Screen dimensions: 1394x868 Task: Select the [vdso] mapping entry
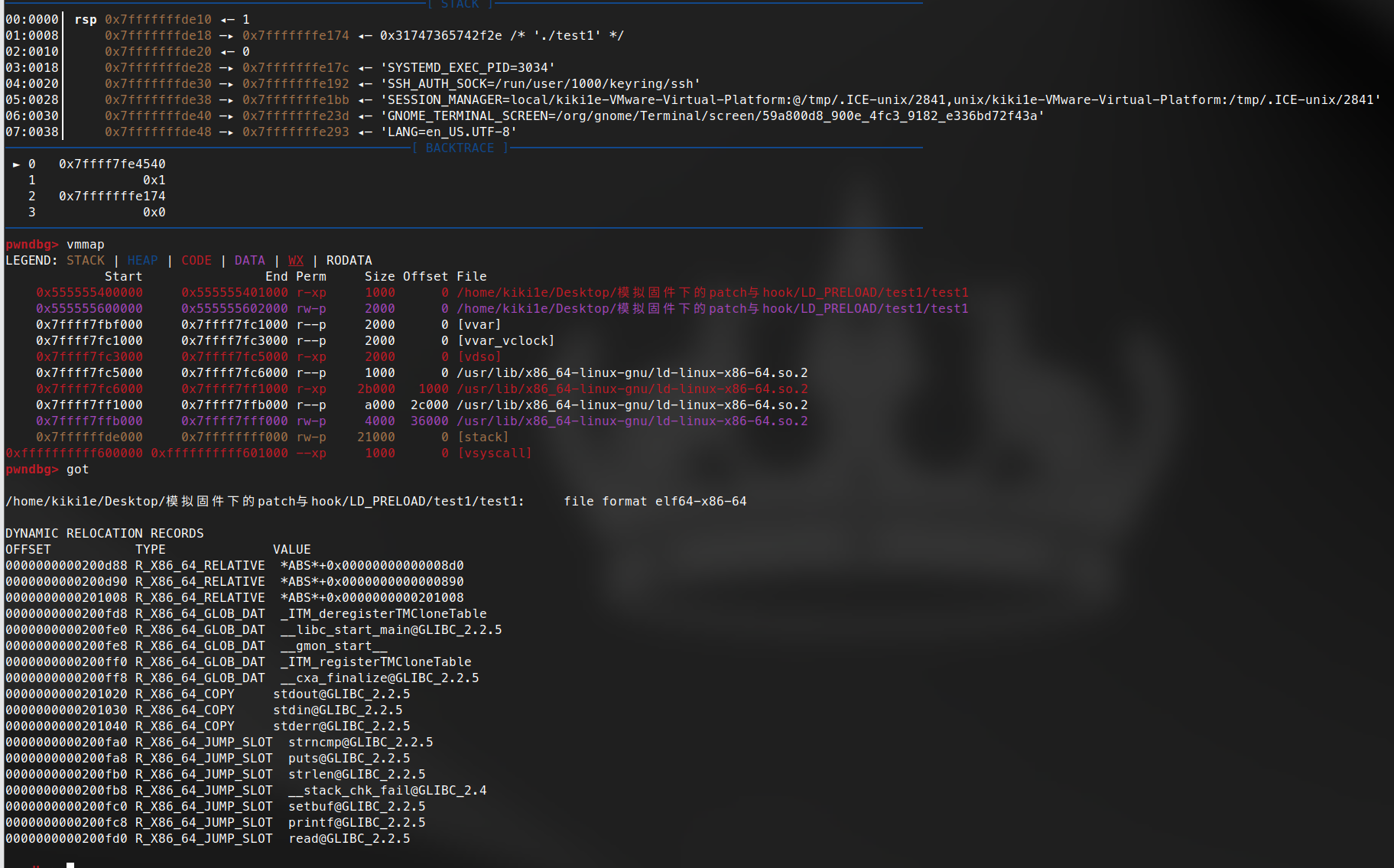(x=479, y=357)
